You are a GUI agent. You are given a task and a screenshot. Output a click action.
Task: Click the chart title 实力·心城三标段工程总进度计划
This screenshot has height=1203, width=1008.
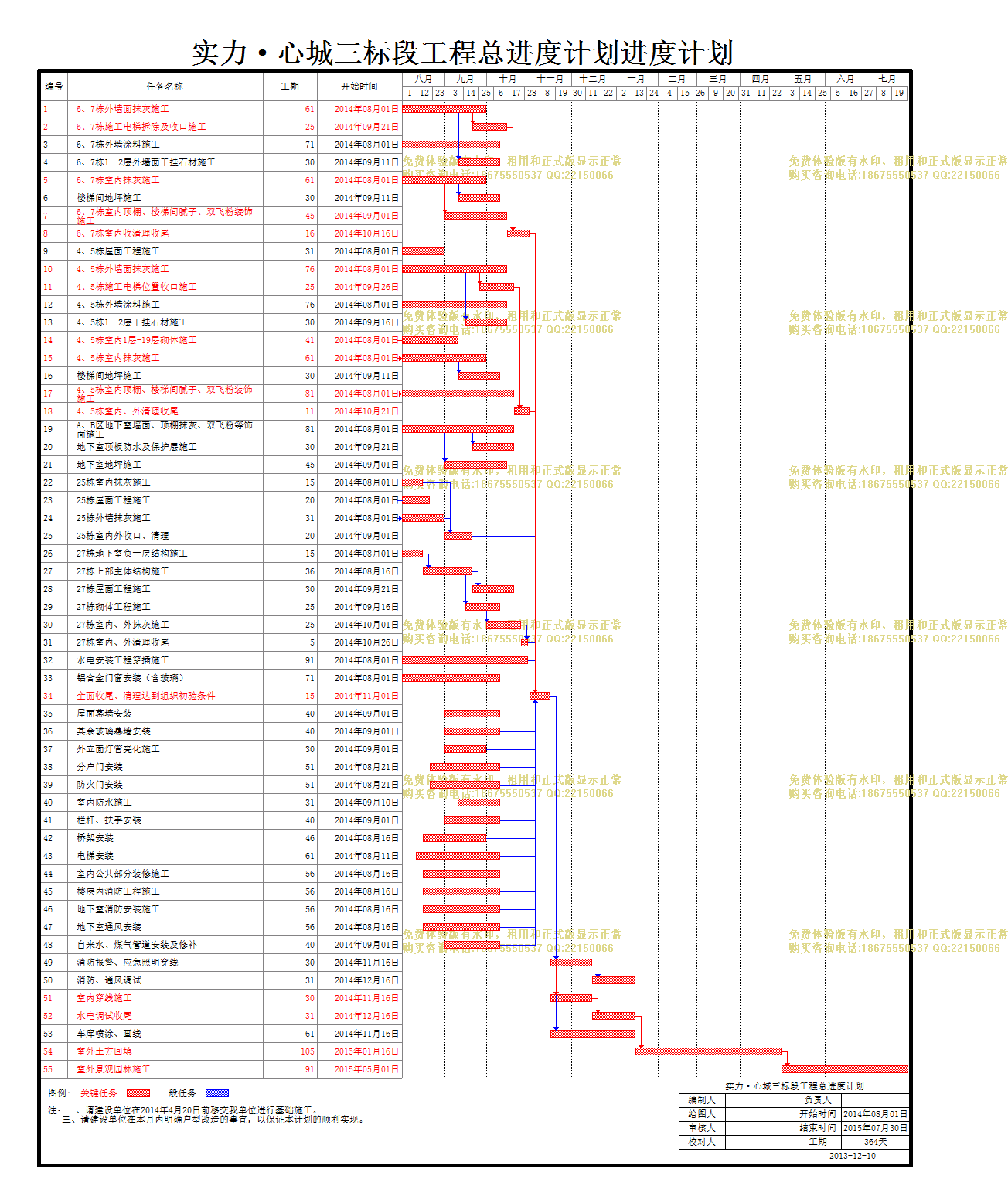pyautogui.click(x=462, y=53)
